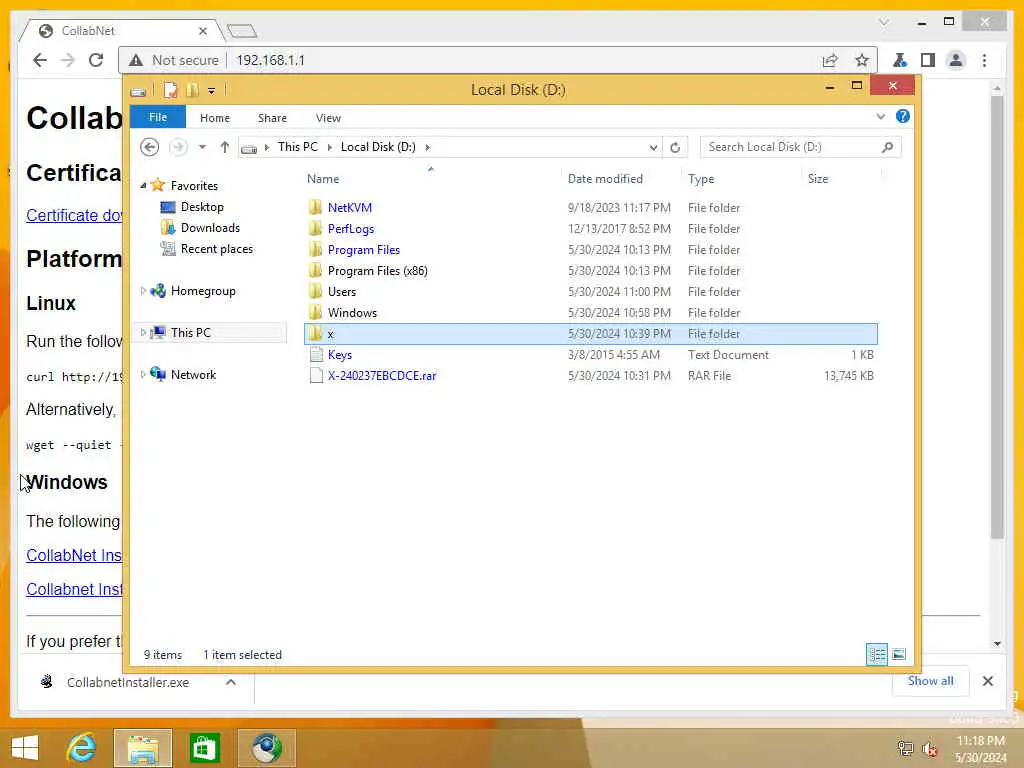Open a new Chrome tab
This screenshot has width=1024, height=768.
point(242,31)
